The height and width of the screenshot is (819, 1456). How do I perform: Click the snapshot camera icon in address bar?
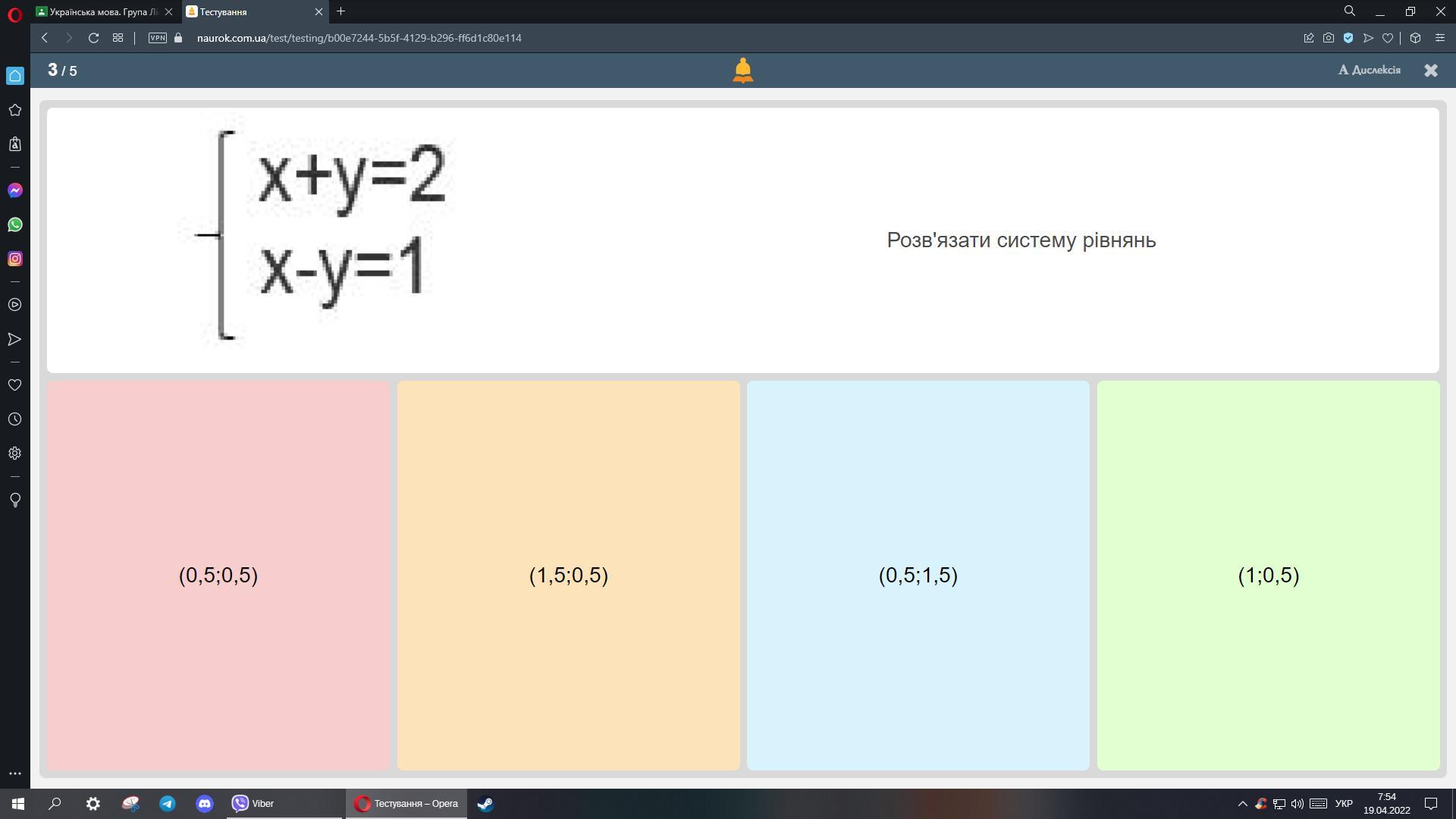(1328, 38)
